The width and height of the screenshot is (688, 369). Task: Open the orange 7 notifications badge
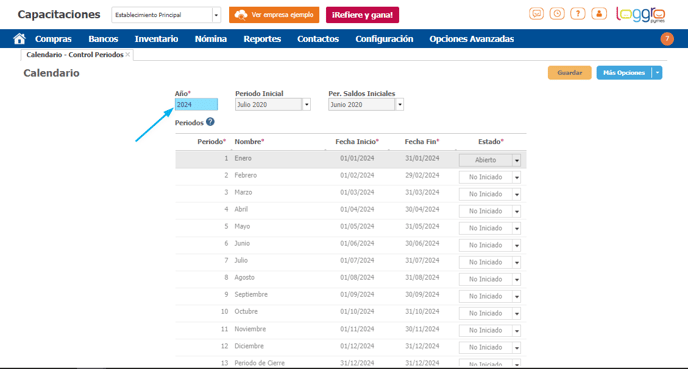[x=667, y=39]
